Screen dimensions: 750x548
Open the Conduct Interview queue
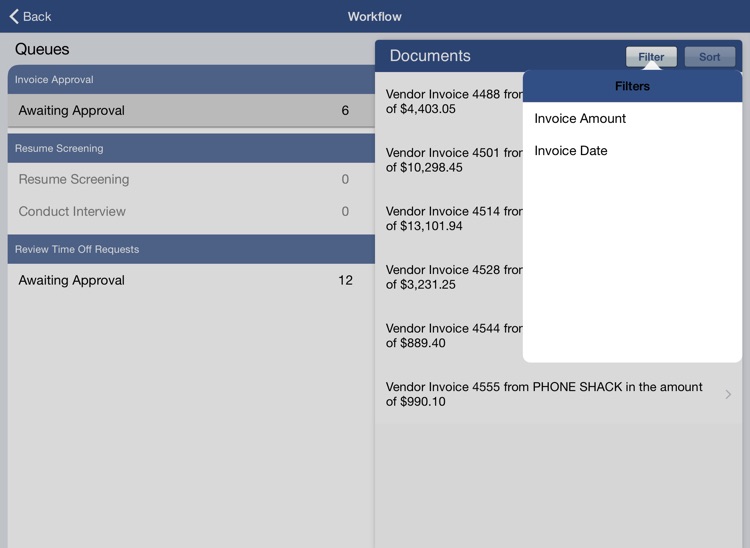(191, 211)
